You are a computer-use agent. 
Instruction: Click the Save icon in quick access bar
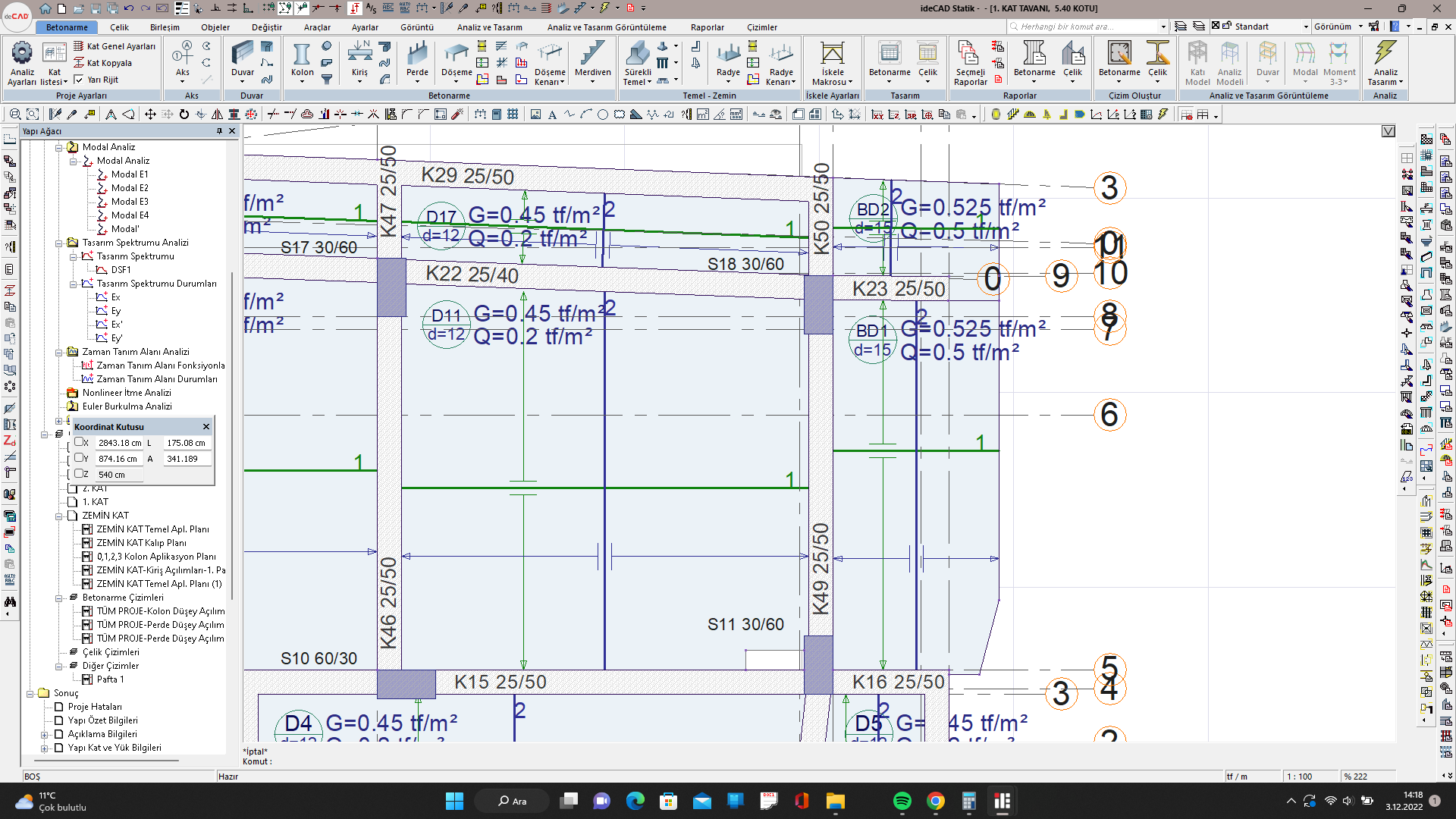(x=96, y=8)
